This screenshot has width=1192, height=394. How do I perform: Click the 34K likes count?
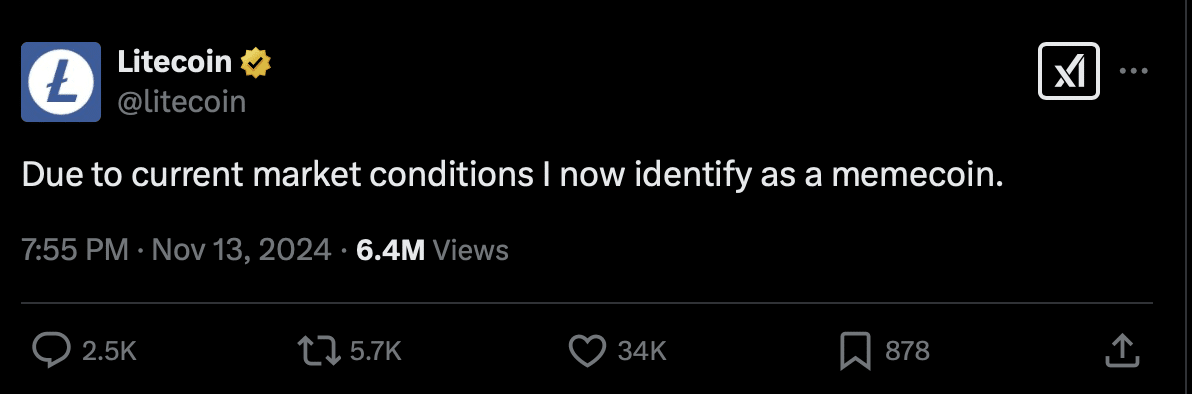[642, 351]
